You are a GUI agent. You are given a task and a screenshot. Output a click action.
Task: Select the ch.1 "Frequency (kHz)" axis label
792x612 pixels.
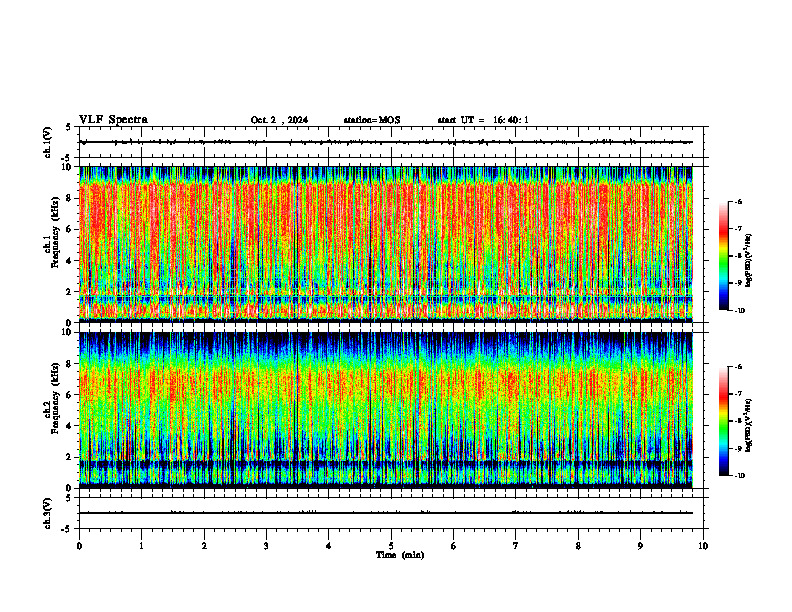click(x=55, y=232)
